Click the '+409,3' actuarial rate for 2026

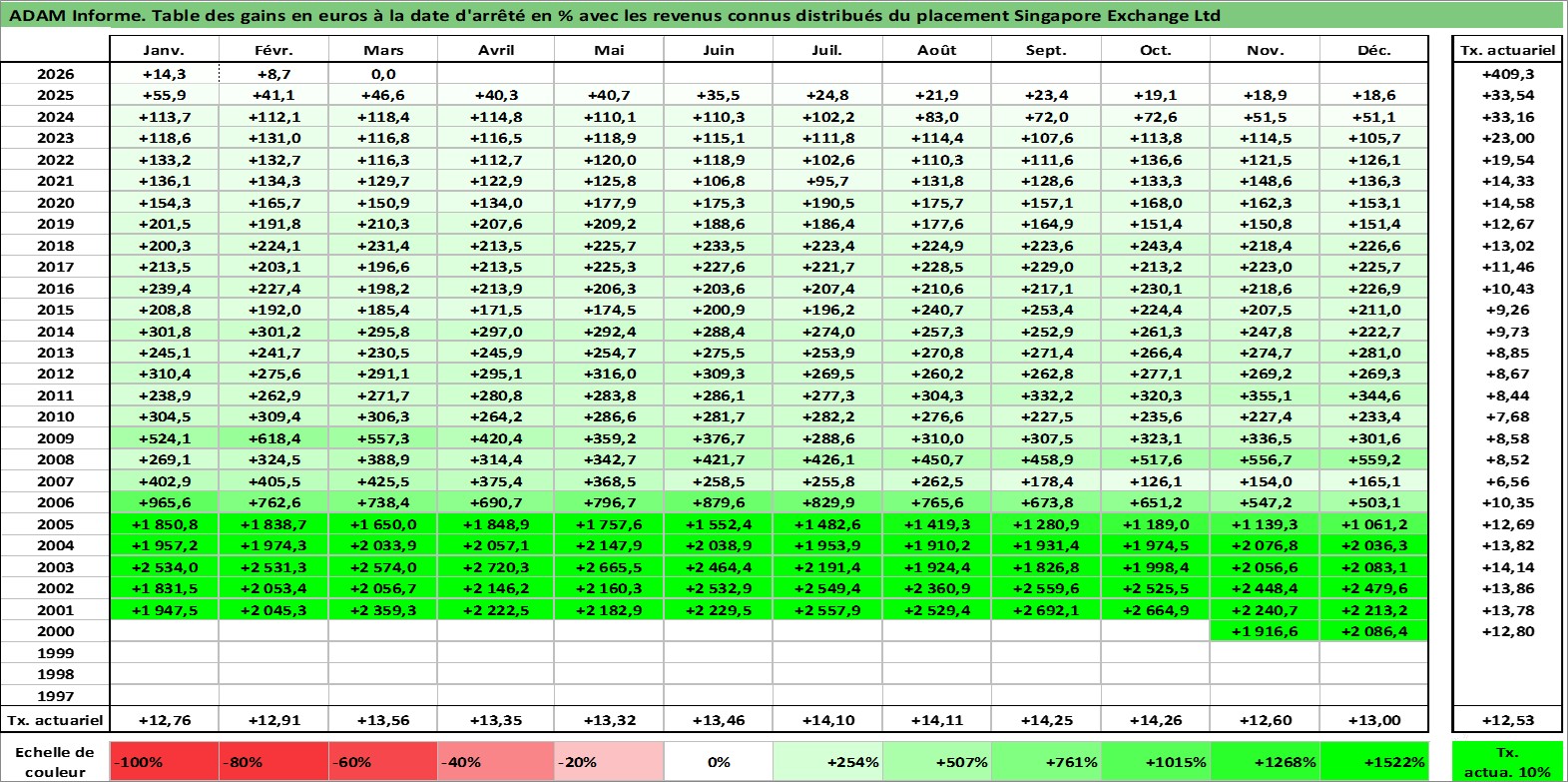click(x=1507, y=74)
